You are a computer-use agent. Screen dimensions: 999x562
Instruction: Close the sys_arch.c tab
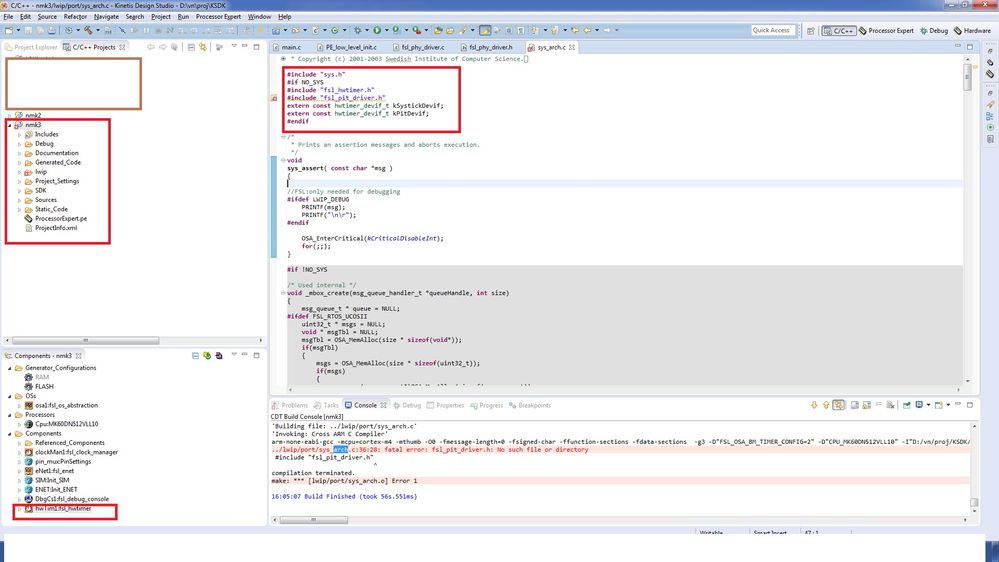tap(572, 47)
